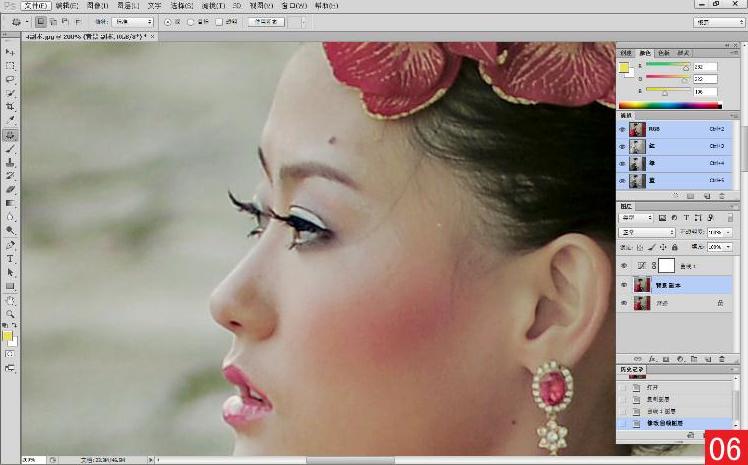The height and width of the screenshot is (465, 748).
Task: Create new adjustment layer icon
Action: point(680,359)
